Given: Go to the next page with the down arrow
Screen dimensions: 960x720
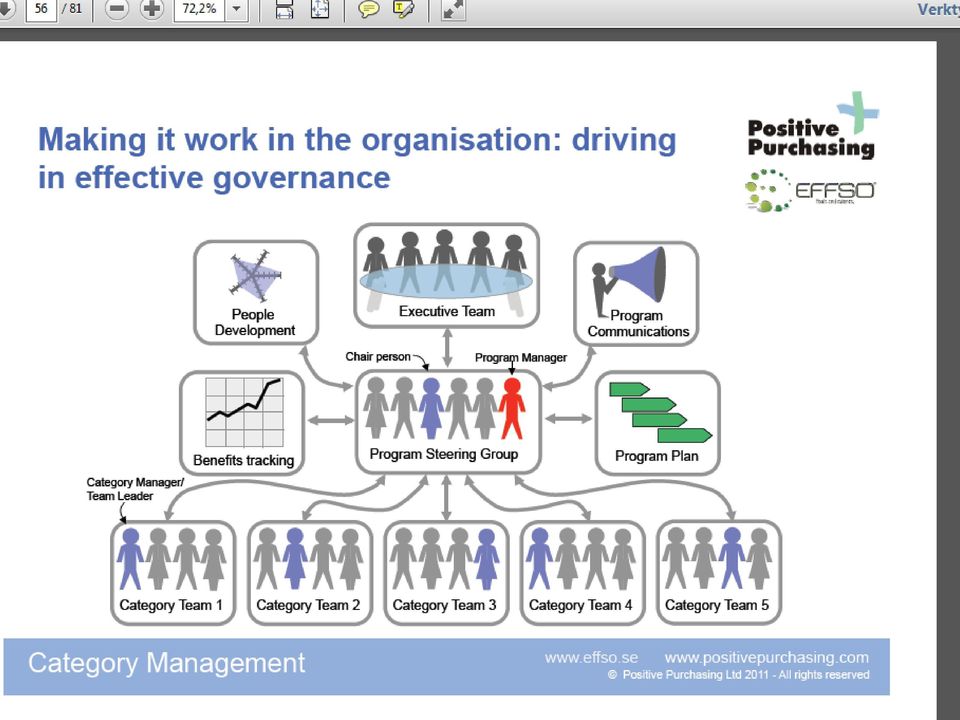Looking at the screenshot, I should tap(5, 9).
